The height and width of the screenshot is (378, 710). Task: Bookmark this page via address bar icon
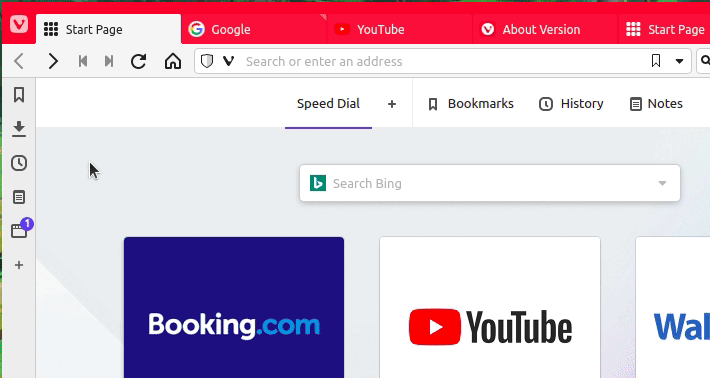[656, 61]
